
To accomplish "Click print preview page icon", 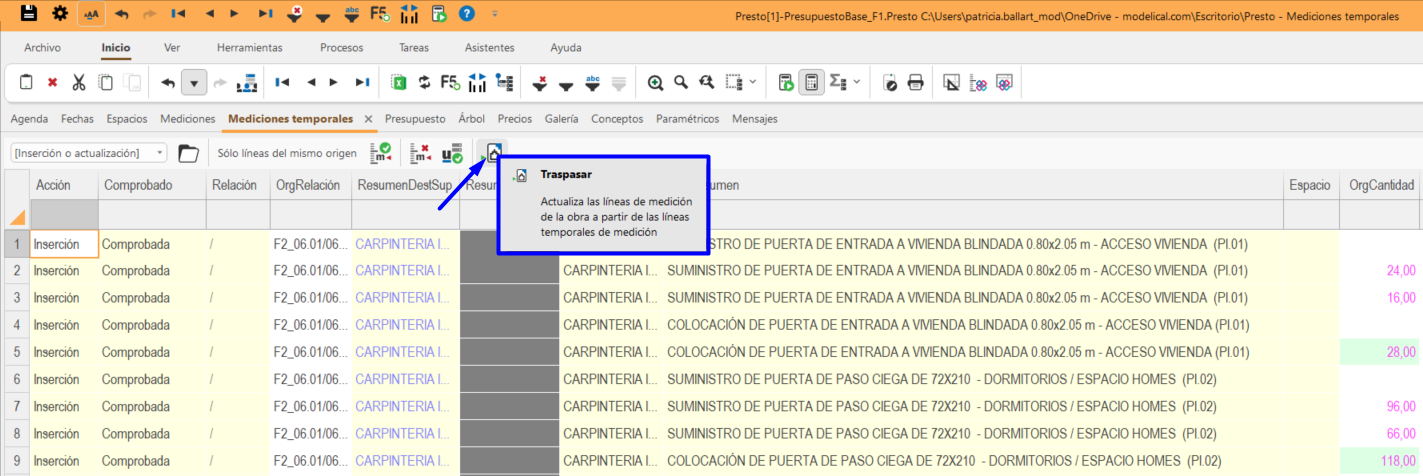I will click(x=890, y=83).
